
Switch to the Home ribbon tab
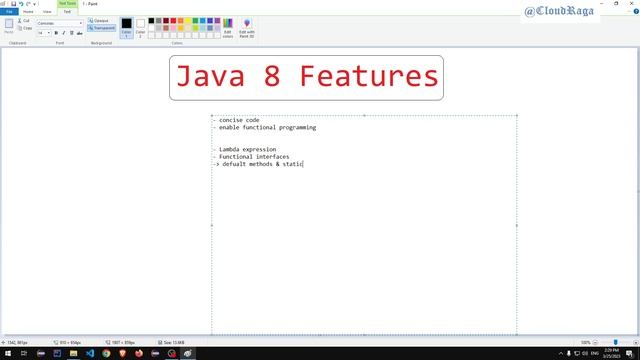28,12
